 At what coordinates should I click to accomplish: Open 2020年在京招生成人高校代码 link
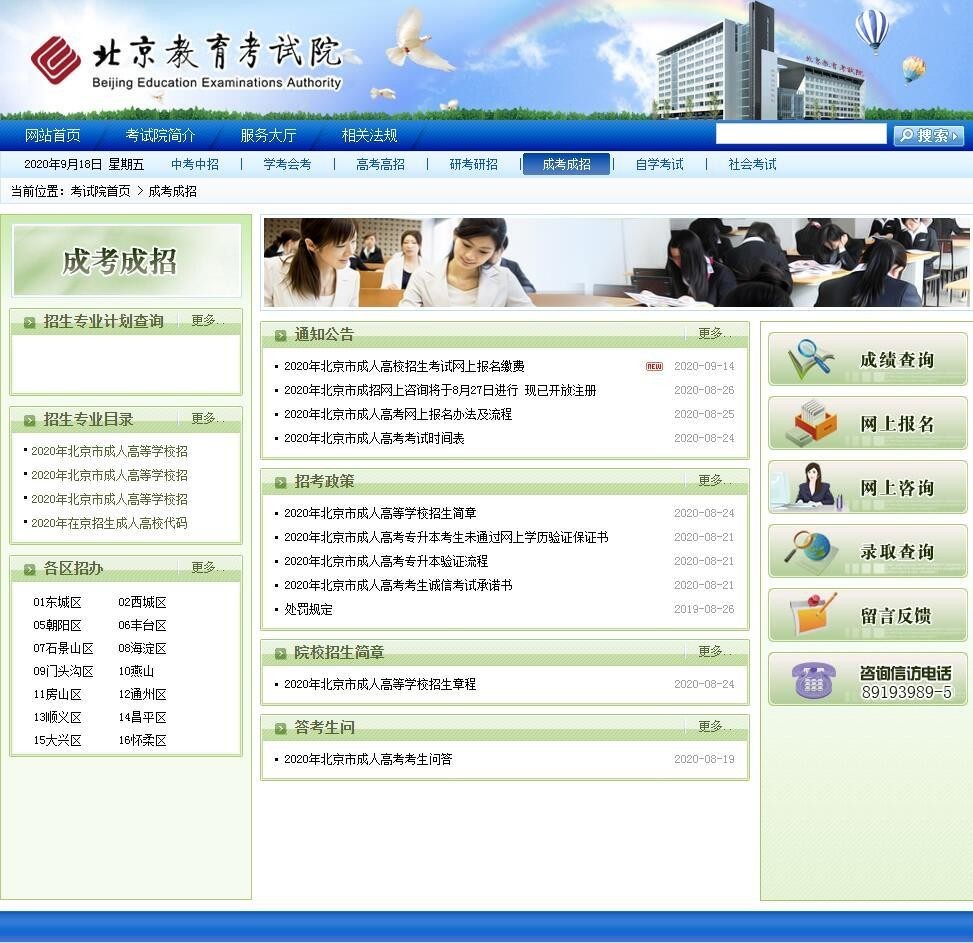coord(109,523)
